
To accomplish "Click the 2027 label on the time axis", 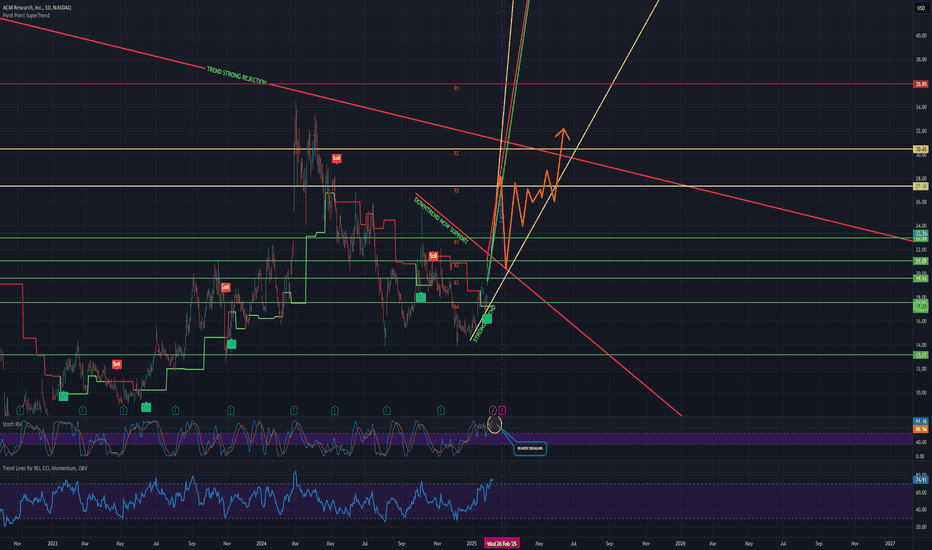I will coord(890,543).
